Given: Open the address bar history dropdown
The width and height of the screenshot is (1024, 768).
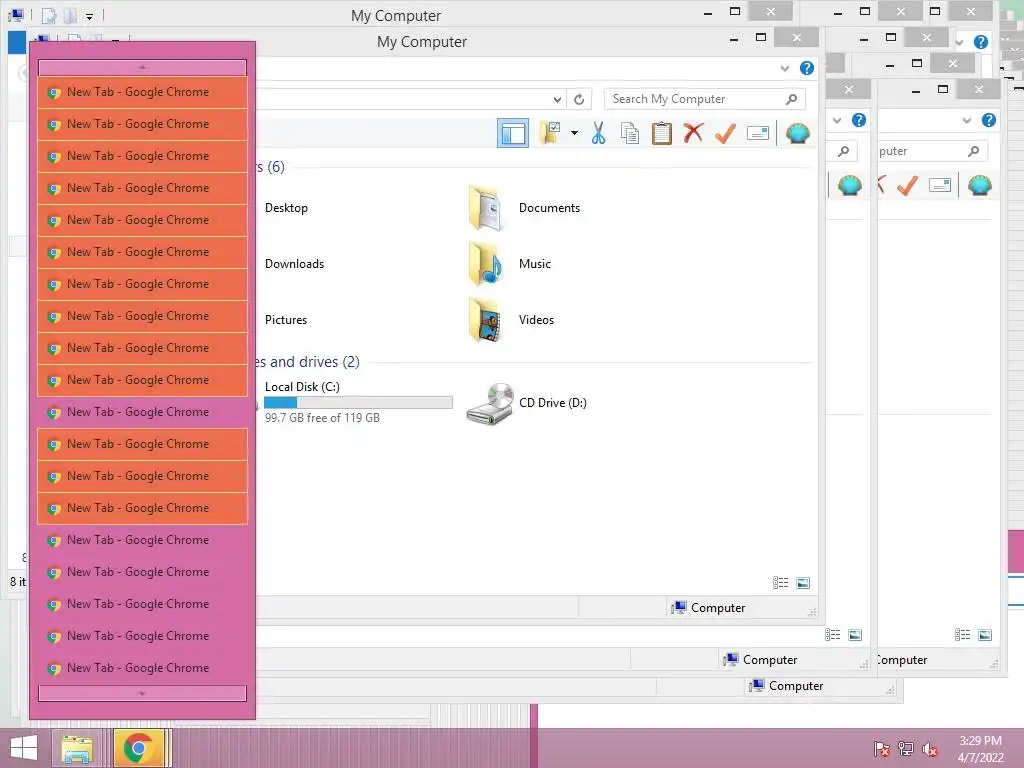Looking at the screenshot, I should click(557, 99).
